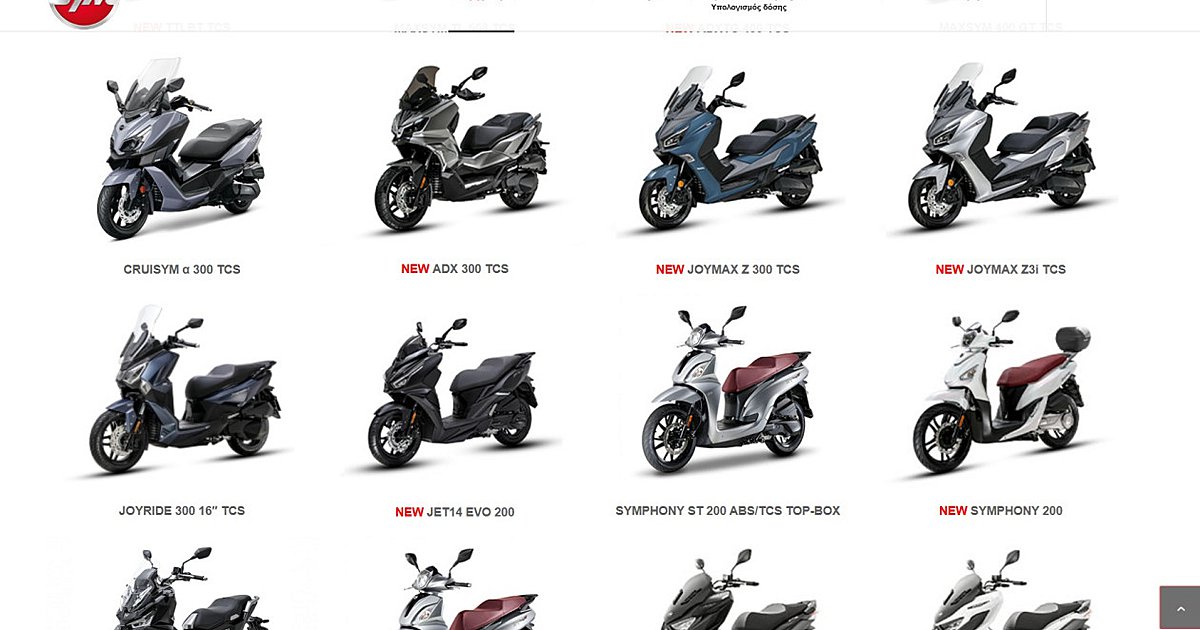Go to NEW SYMPHONY 200 page

pyautogui.click(x=1000, y=511)
